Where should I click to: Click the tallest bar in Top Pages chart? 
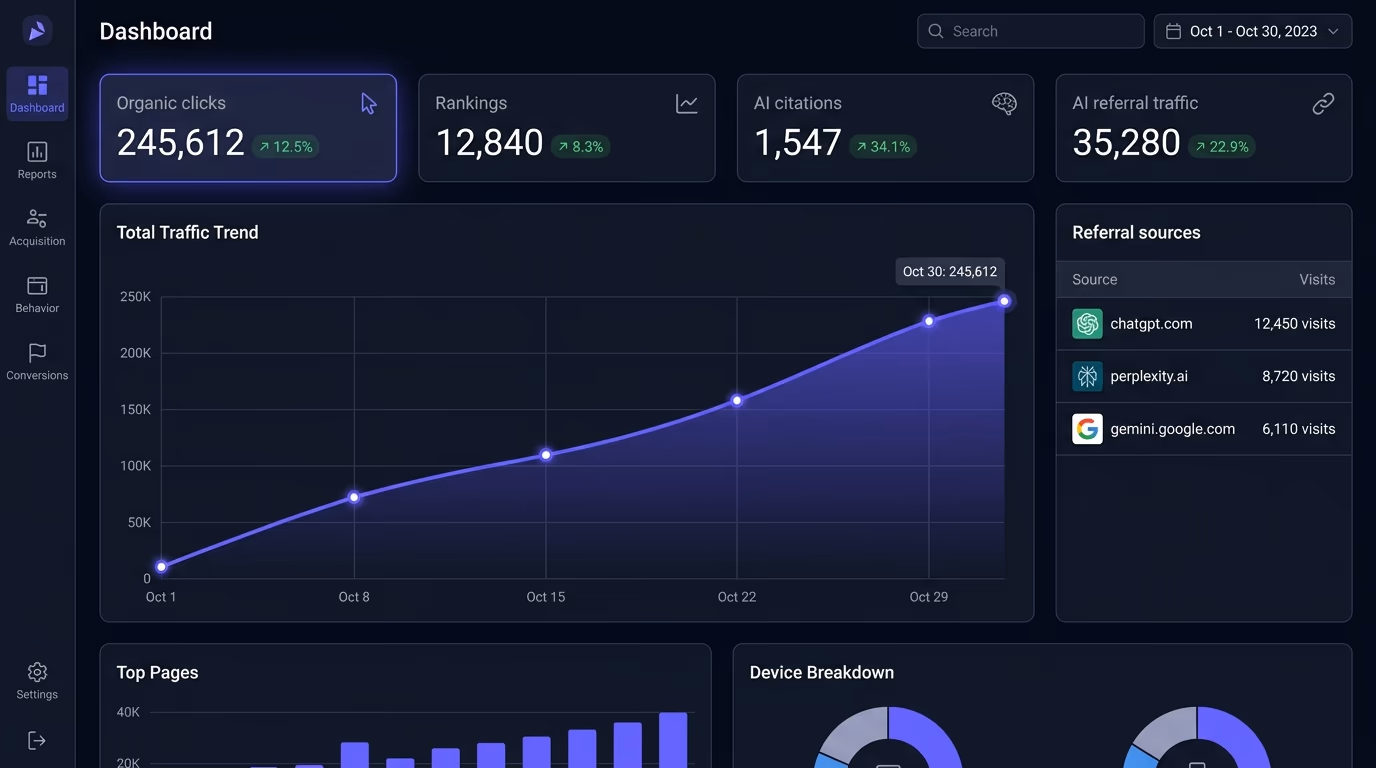click(x=673, y=740)
